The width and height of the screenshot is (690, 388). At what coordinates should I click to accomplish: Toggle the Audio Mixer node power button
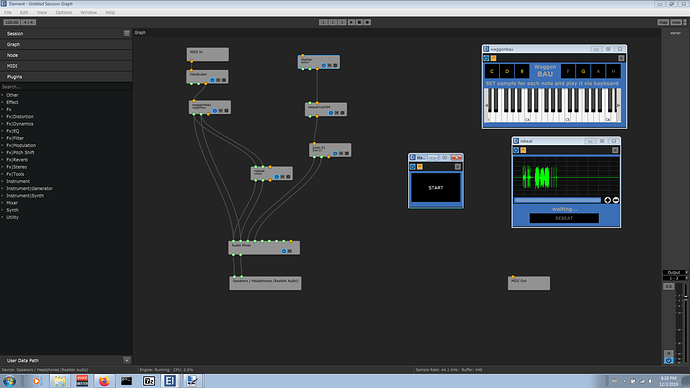[284, 251]
